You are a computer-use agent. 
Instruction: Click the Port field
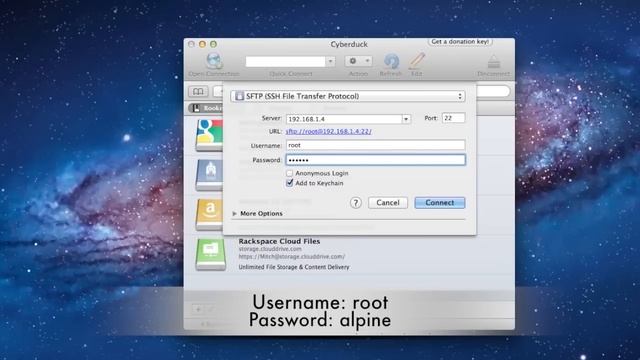tap(453, 118)
